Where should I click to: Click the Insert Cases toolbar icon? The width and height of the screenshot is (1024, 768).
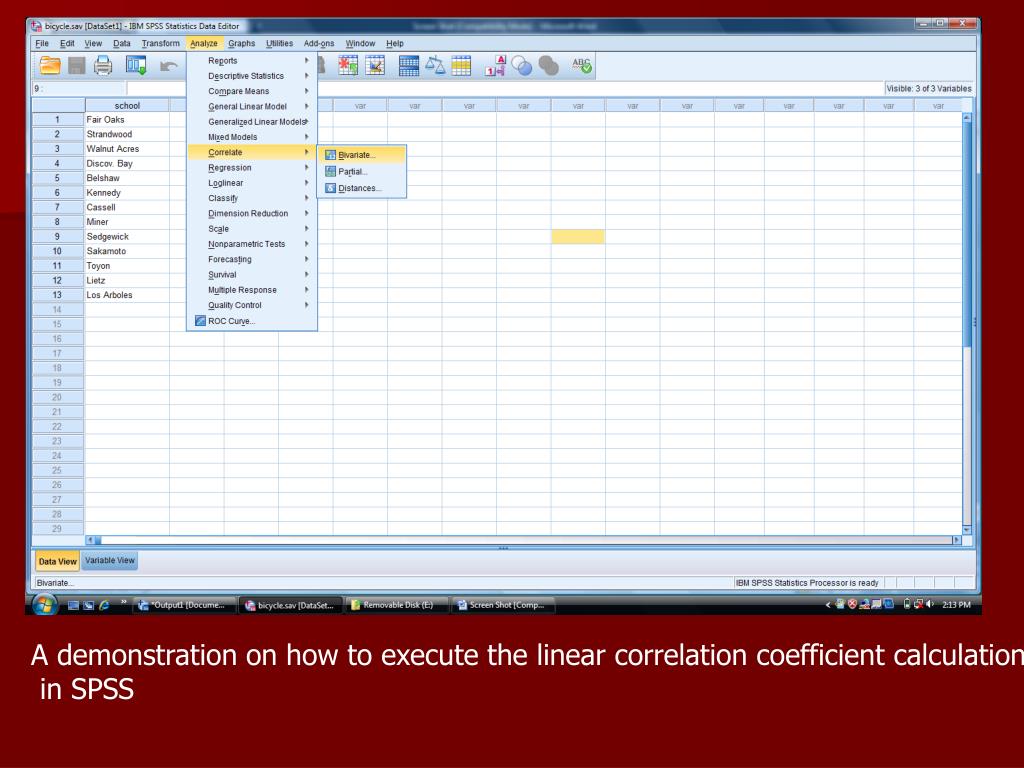[x=348, y=65]
